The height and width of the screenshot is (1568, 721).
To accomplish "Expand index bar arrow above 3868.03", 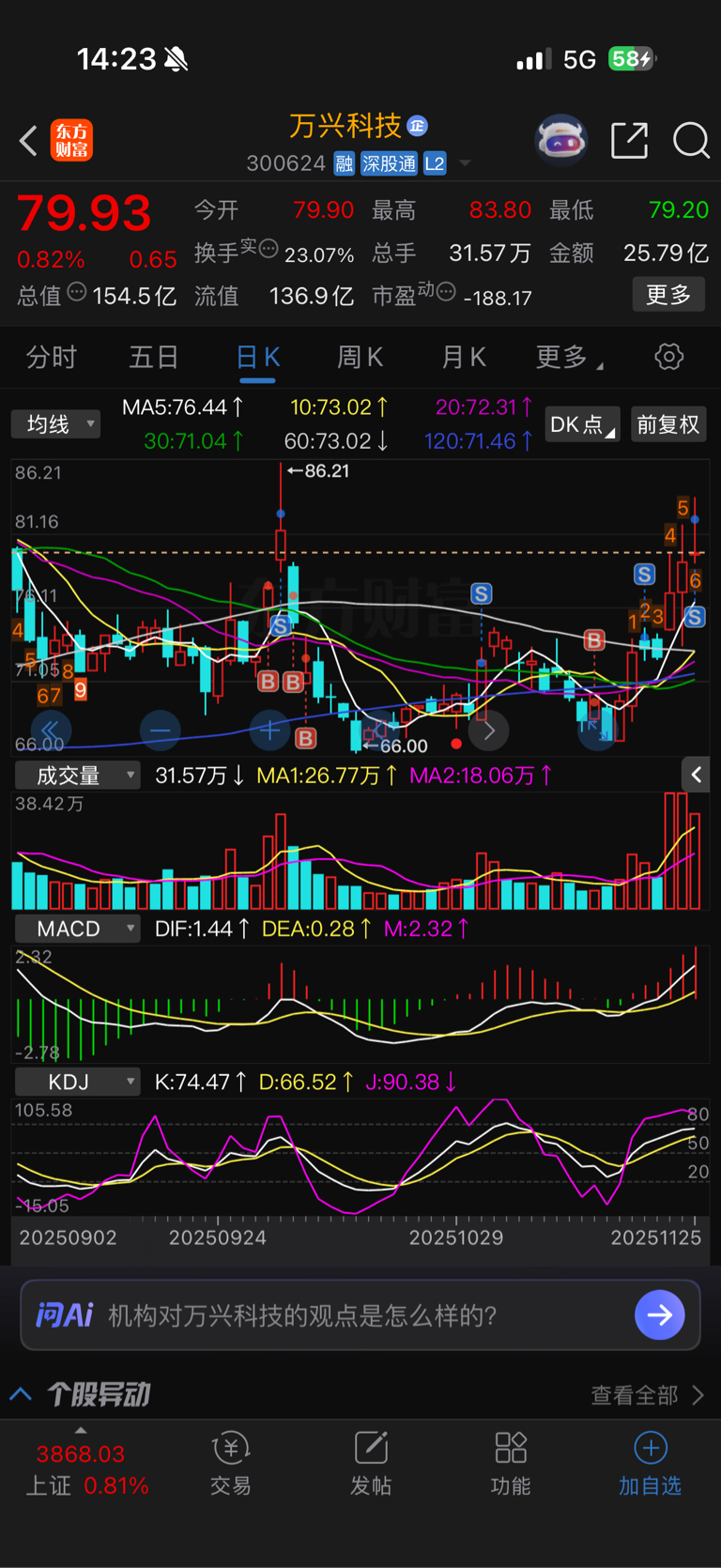I will coord(81,1430).
